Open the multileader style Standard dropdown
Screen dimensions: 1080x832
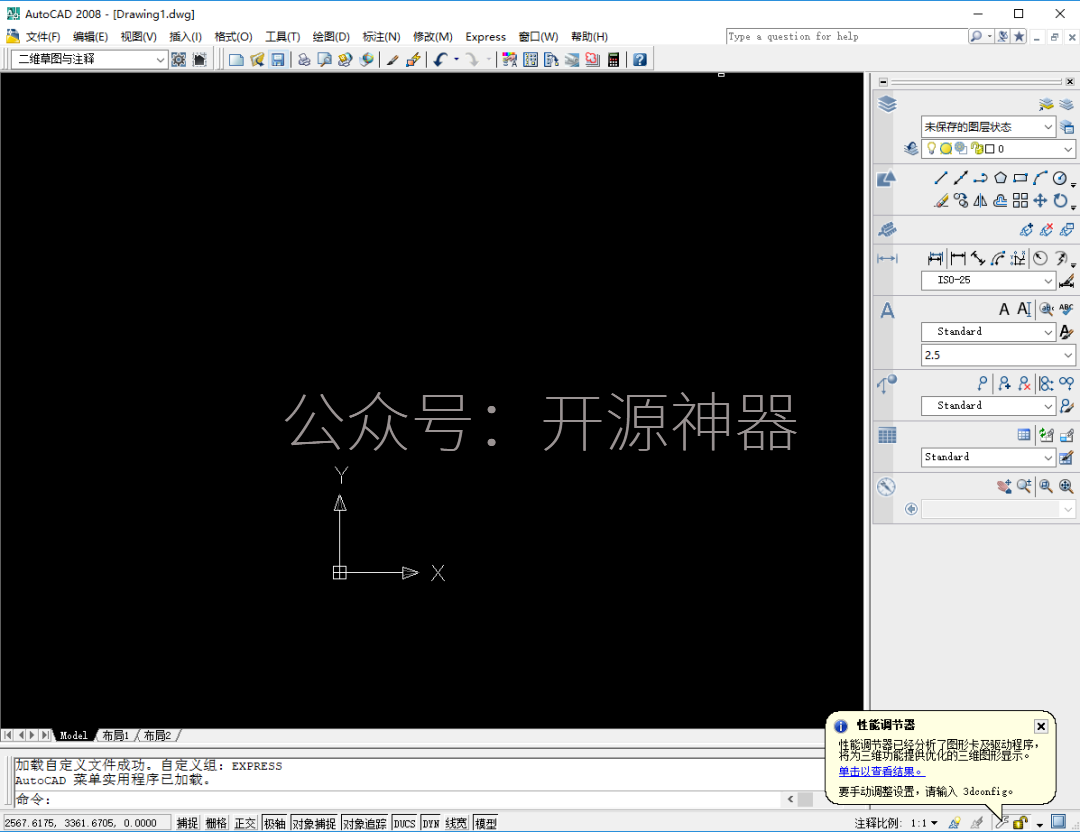988,406
